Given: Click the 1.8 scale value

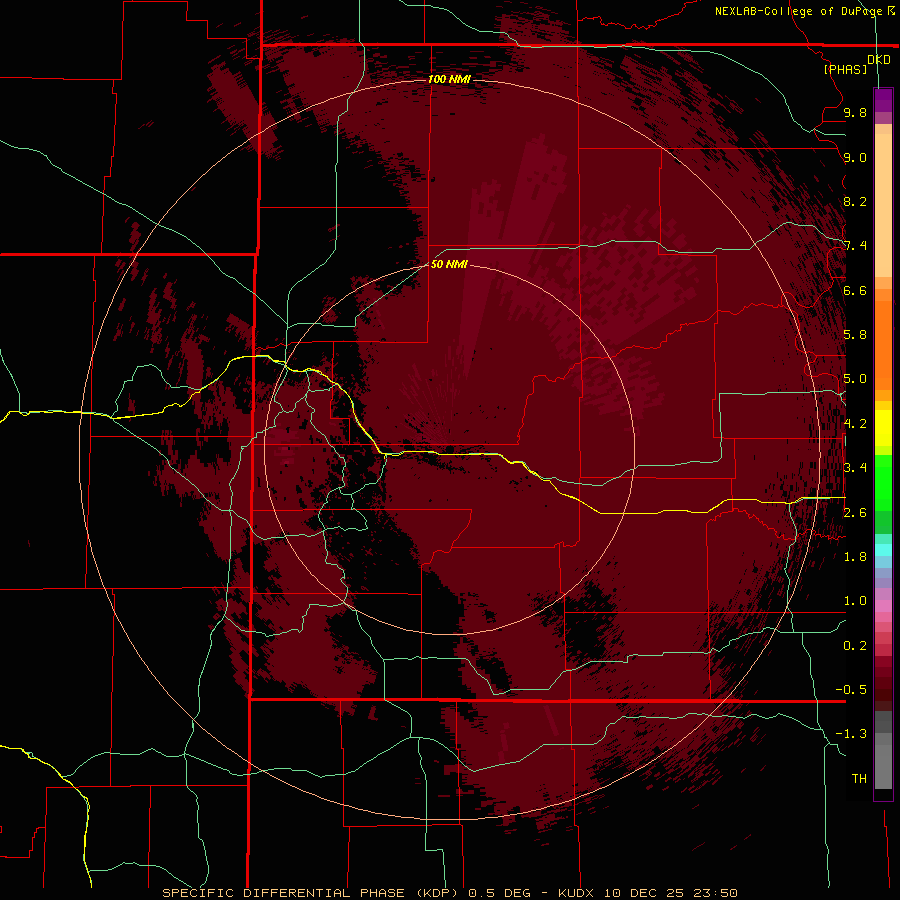Looking at the screenshot, I should (855, 557).
